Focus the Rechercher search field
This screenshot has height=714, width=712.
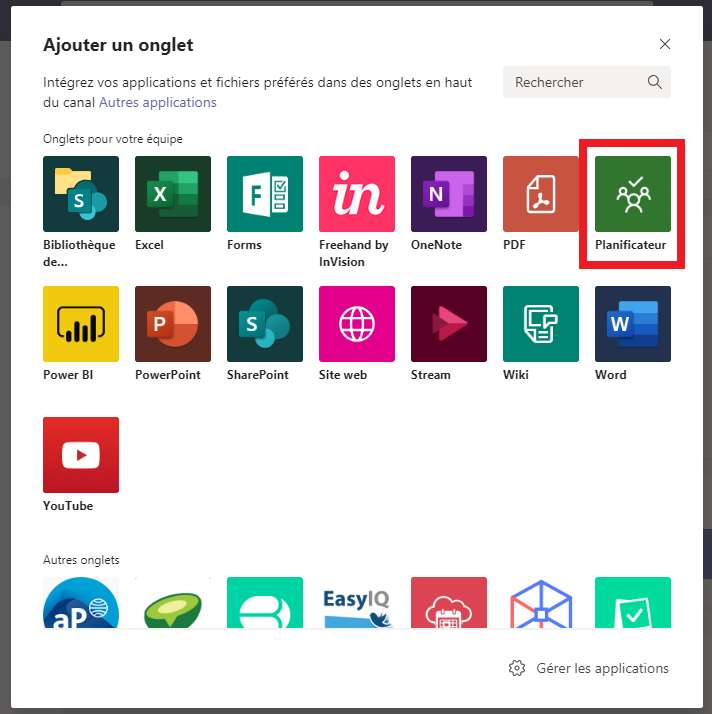coord(587,82)
